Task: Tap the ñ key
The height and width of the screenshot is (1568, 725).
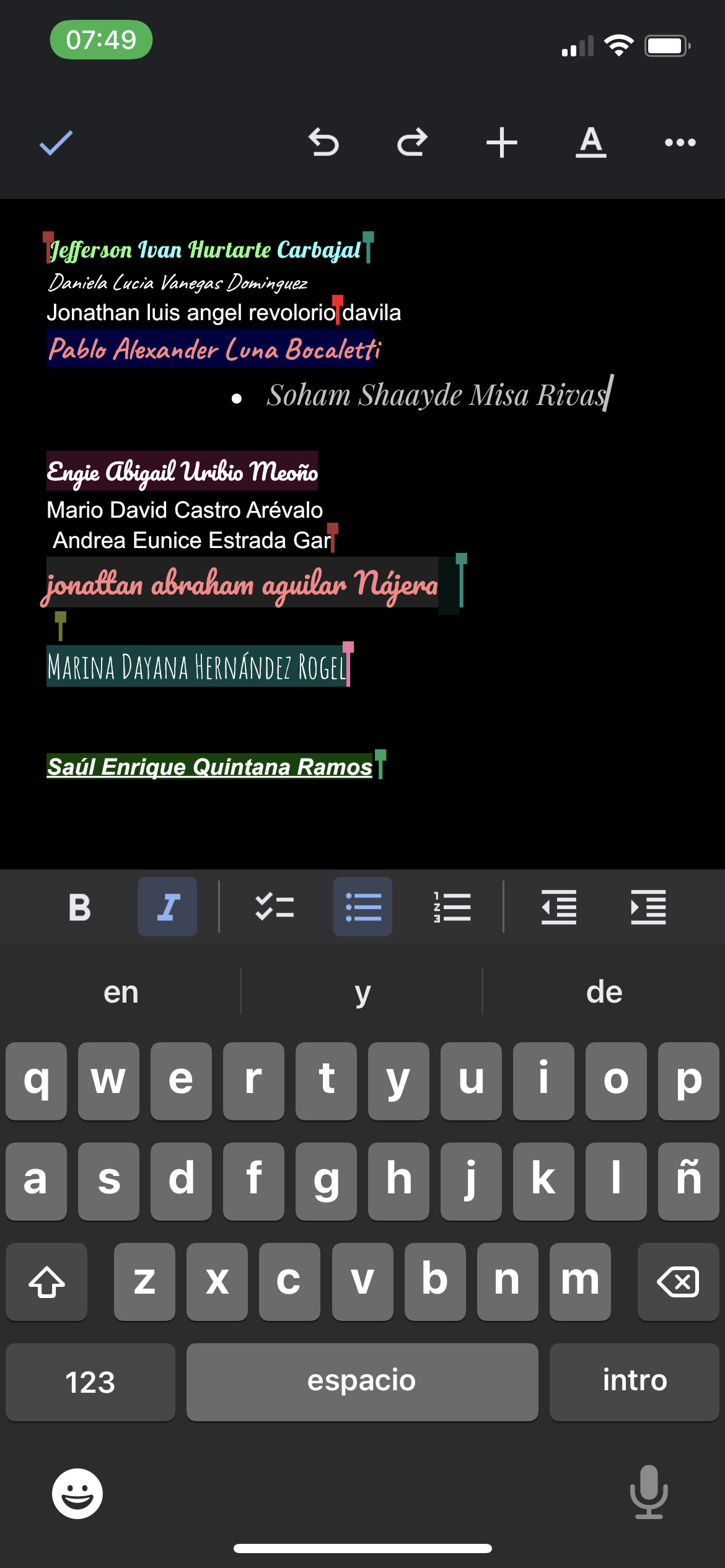Action: [x=688, y=1181]
